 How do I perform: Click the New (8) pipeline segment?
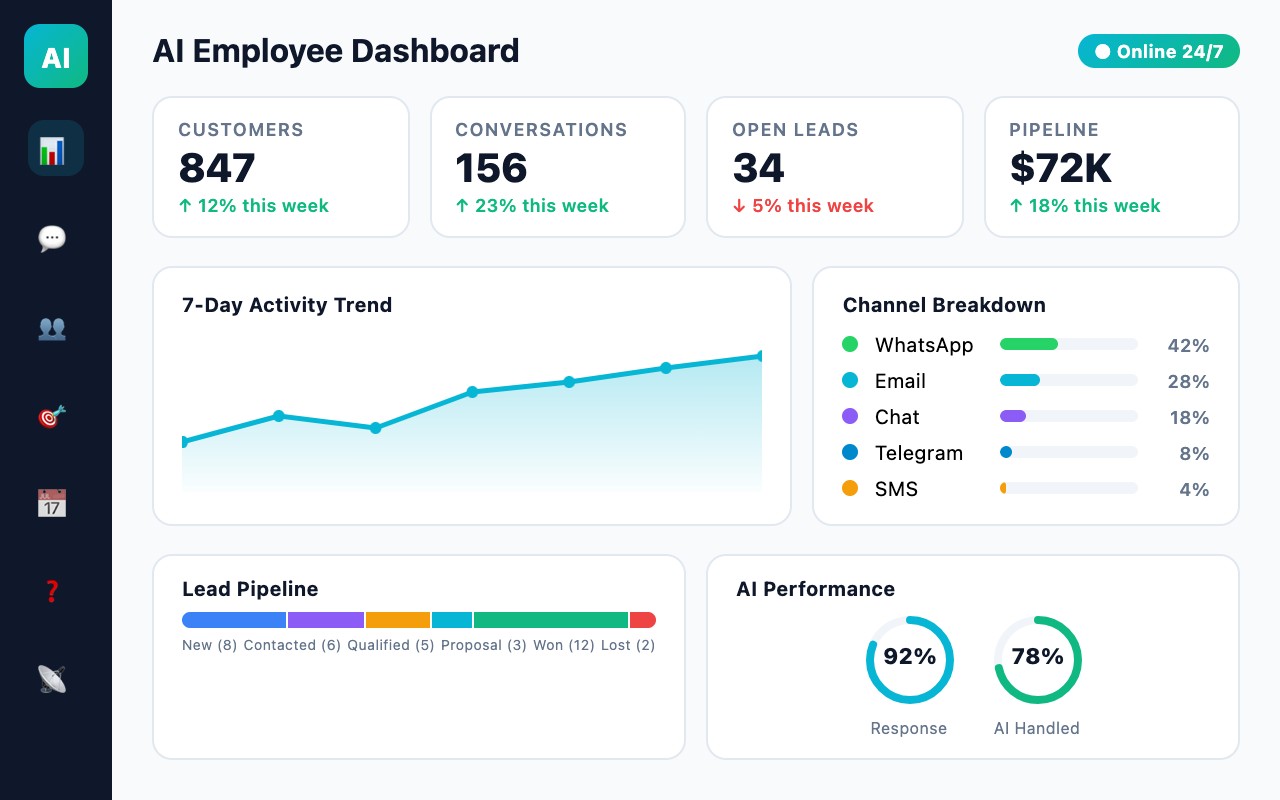(x=232, y=620)
